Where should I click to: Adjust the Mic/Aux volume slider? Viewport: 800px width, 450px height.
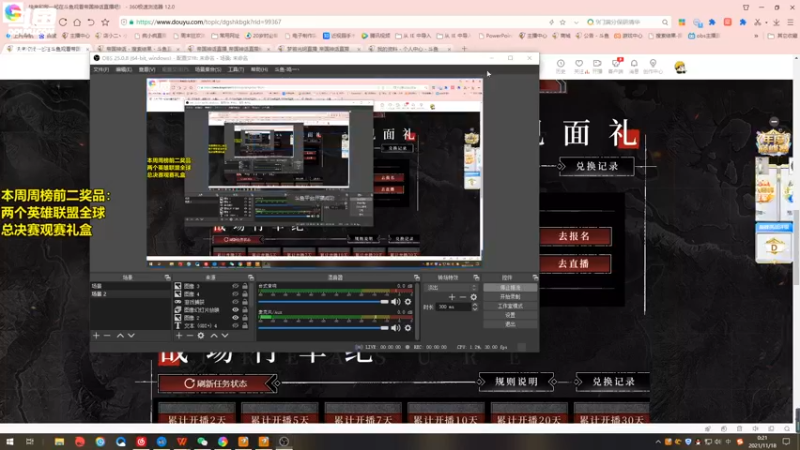point(323,328)
